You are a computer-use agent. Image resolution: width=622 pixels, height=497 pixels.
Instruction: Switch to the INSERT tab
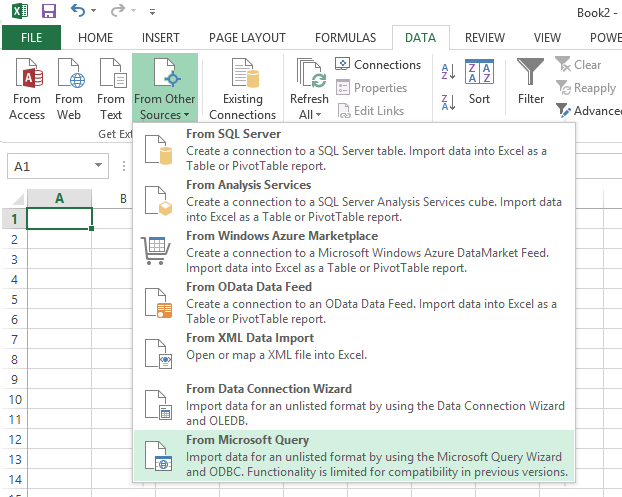click(161, 38)
